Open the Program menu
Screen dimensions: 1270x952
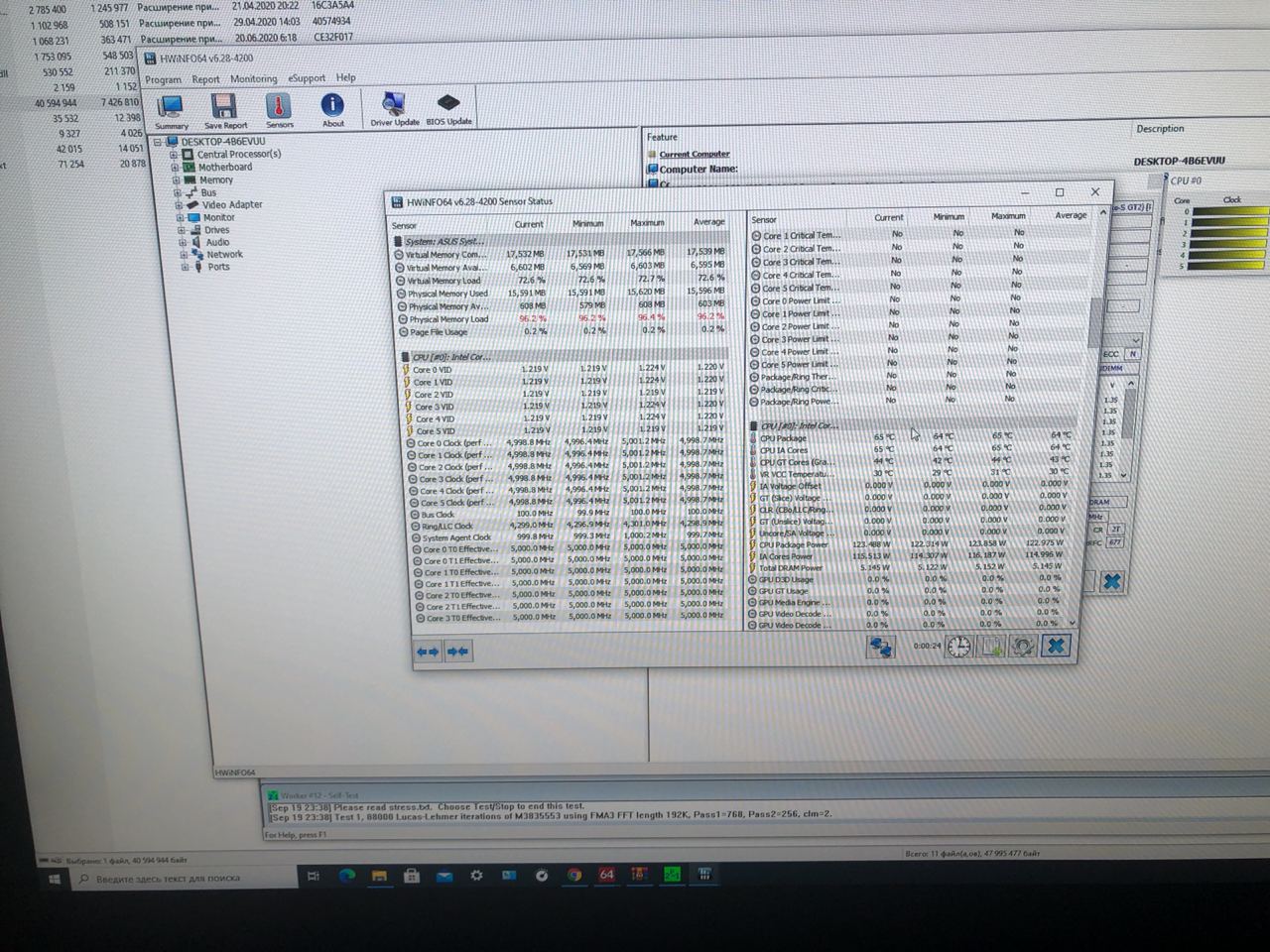[x=163, y=80]
